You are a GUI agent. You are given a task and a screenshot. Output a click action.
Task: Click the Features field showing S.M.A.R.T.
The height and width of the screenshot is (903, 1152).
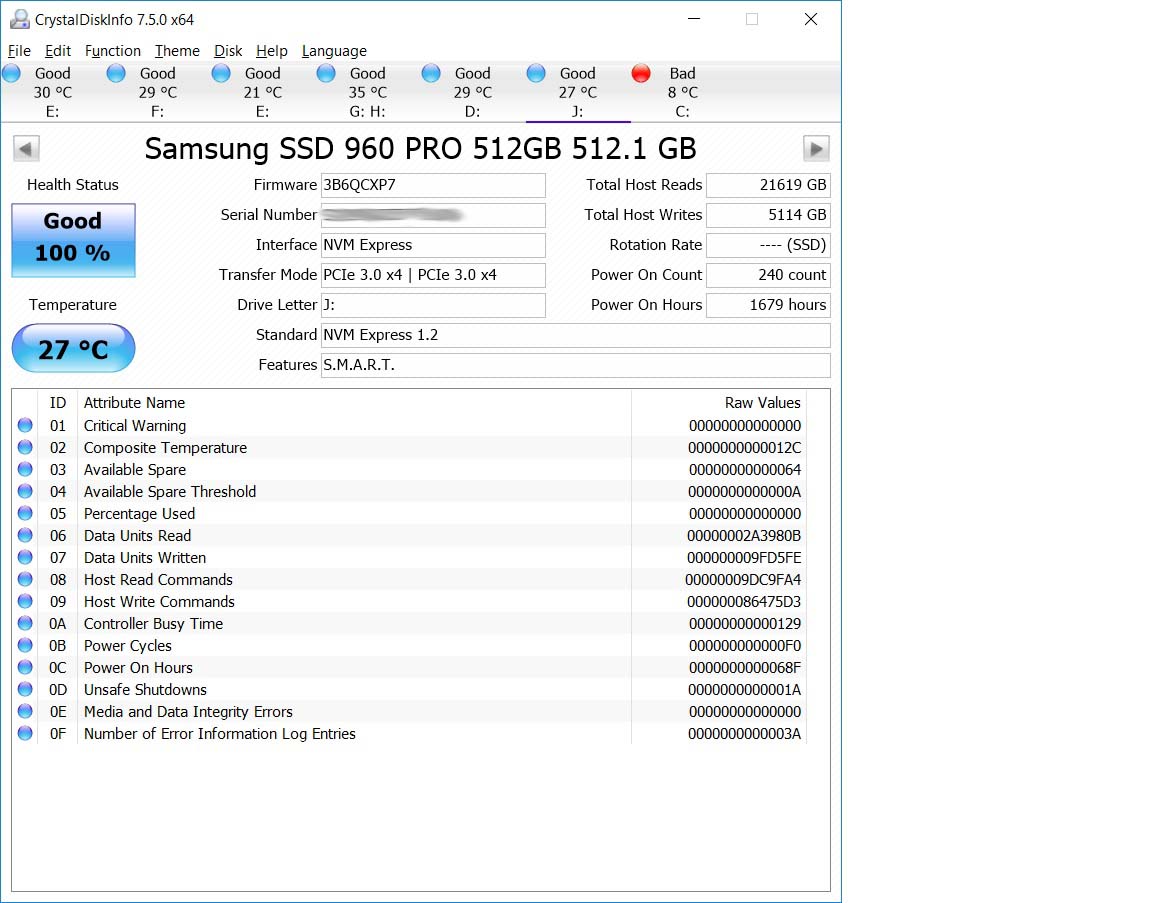click(576, 365)
